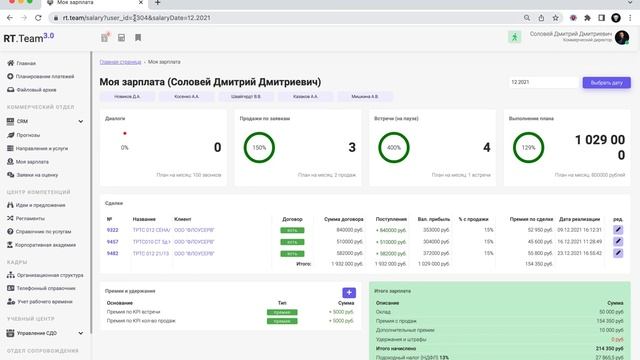This screenshot has height=360, width=640.
Task: Click the Идеи и предложения binoculars icon
Action: [10, 205]
